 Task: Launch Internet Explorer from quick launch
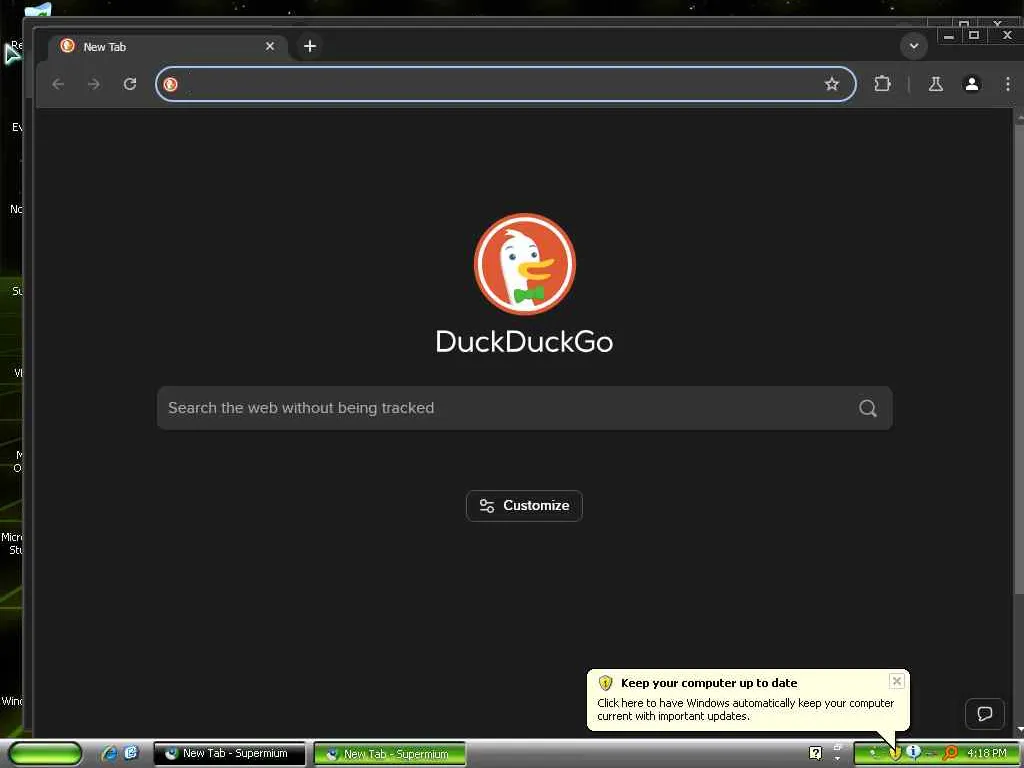click(x=110, y=753)
